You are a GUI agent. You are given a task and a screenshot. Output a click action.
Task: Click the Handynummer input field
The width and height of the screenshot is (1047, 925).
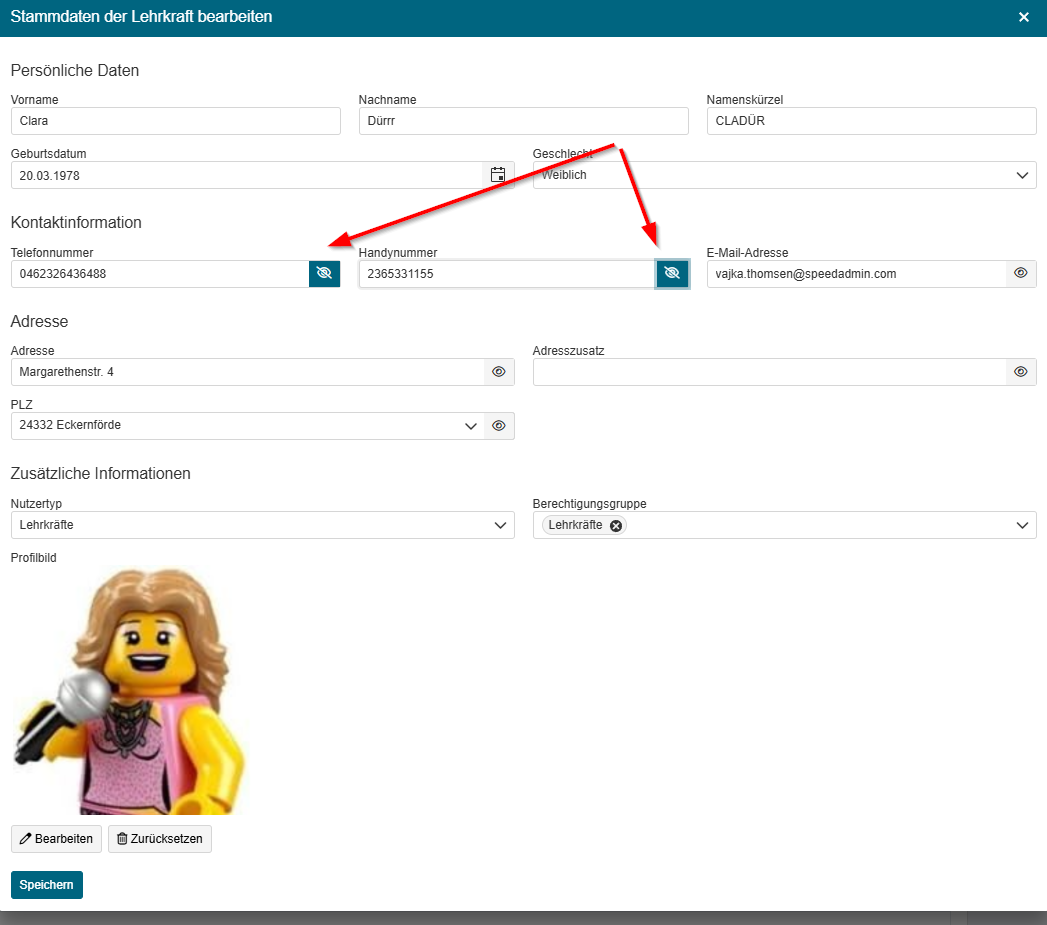point(507,274)
